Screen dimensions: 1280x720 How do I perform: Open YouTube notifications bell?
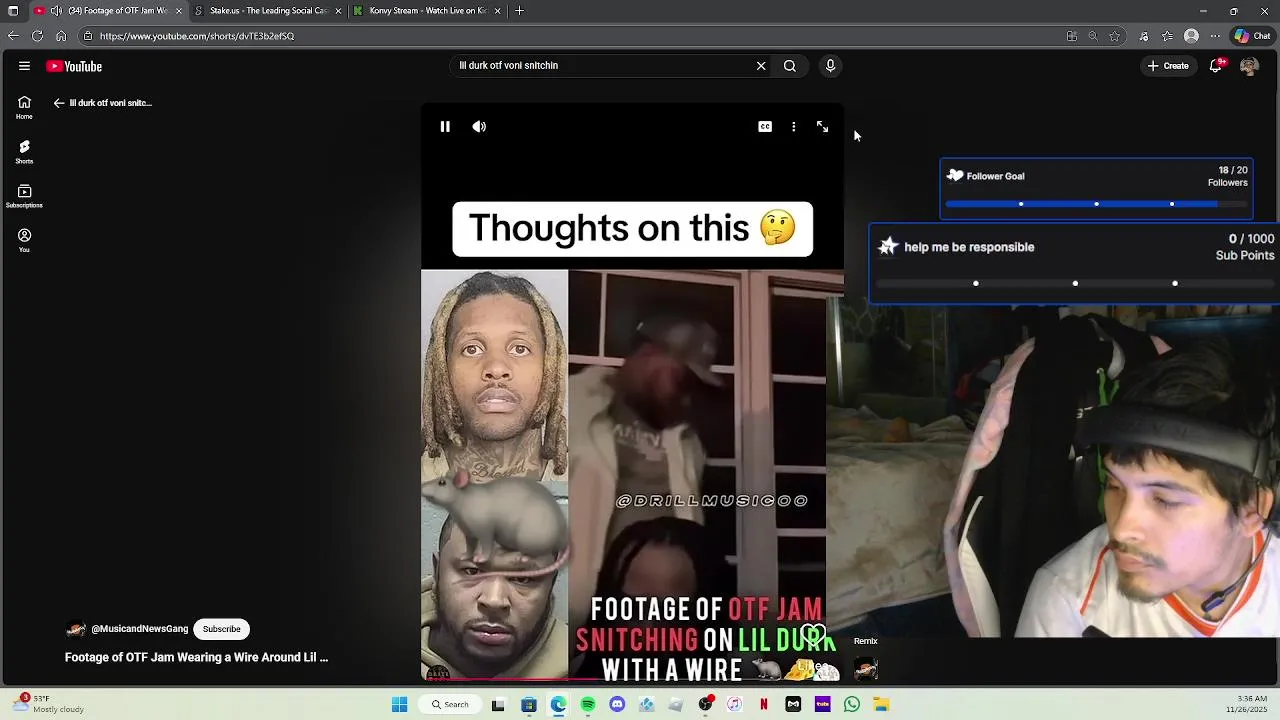pos(1216,66)
